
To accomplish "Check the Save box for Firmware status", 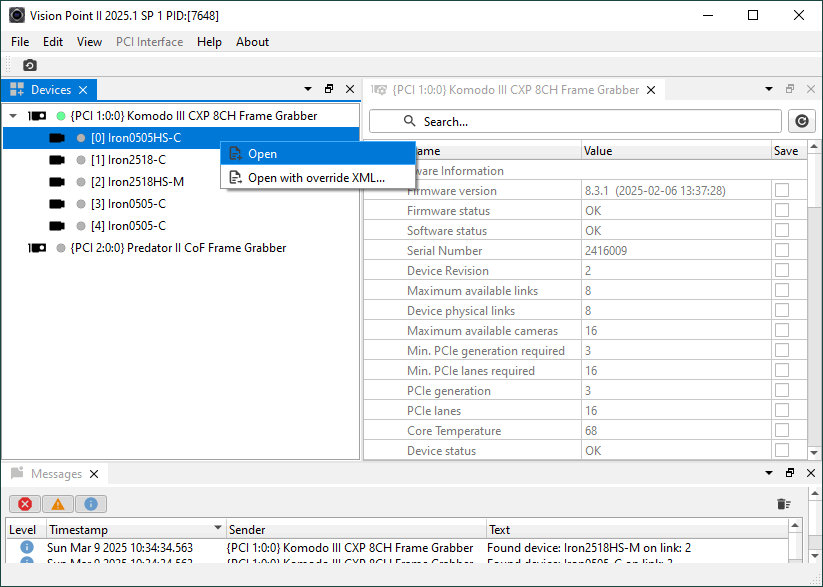I will pyautogui.click(x=781, y=211).
